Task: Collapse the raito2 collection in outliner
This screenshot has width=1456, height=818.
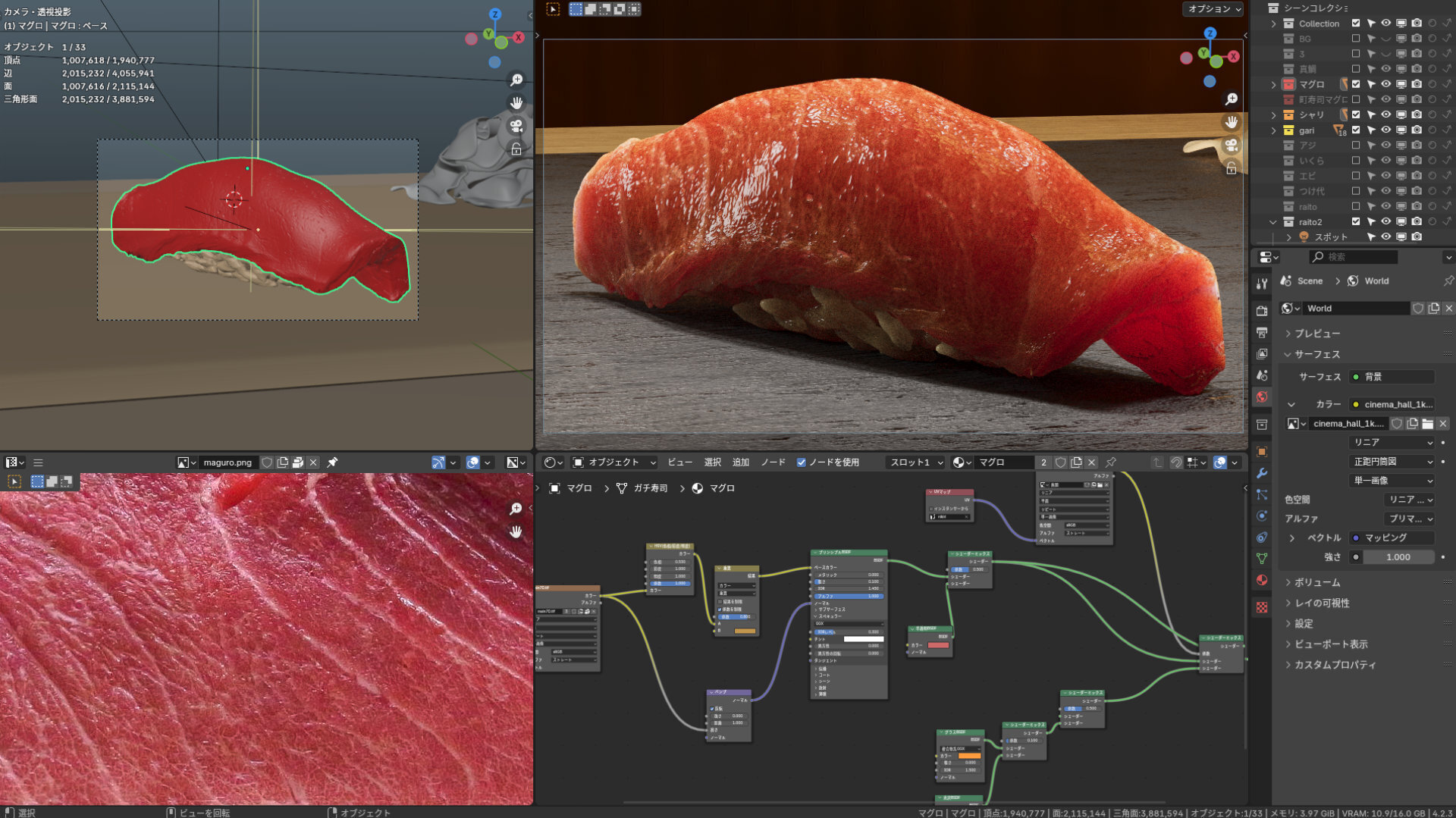Action: click(x=1273, y=222)
